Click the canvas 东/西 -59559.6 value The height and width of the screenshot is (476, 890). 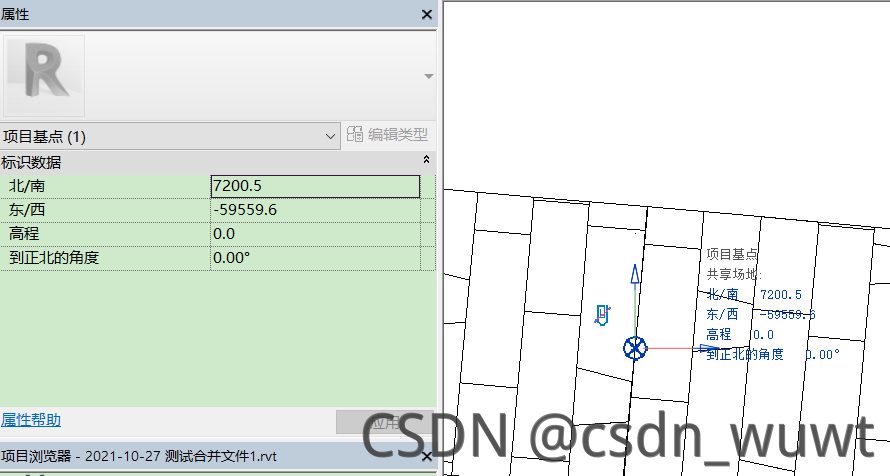tap(787, 314)
